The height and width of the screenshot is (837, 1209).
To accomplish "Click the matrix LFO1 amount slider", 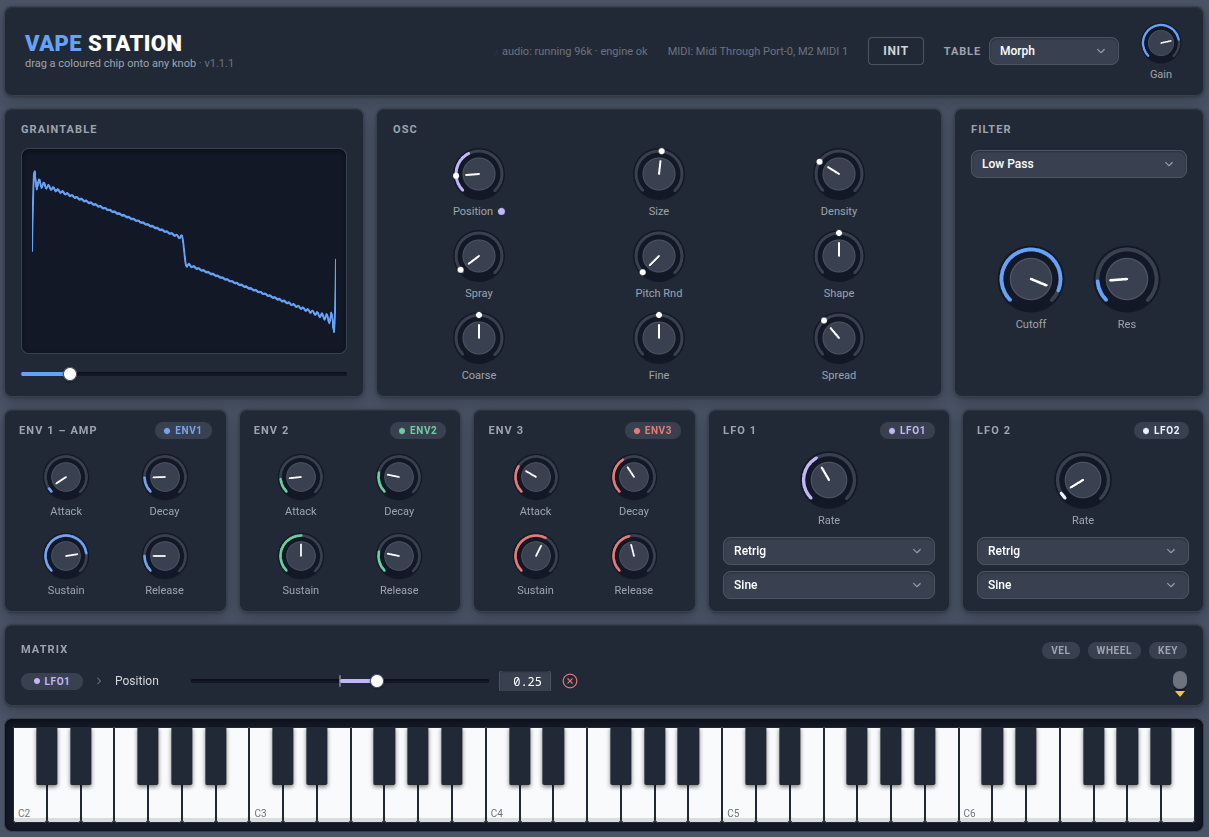I will pos(340,681).
